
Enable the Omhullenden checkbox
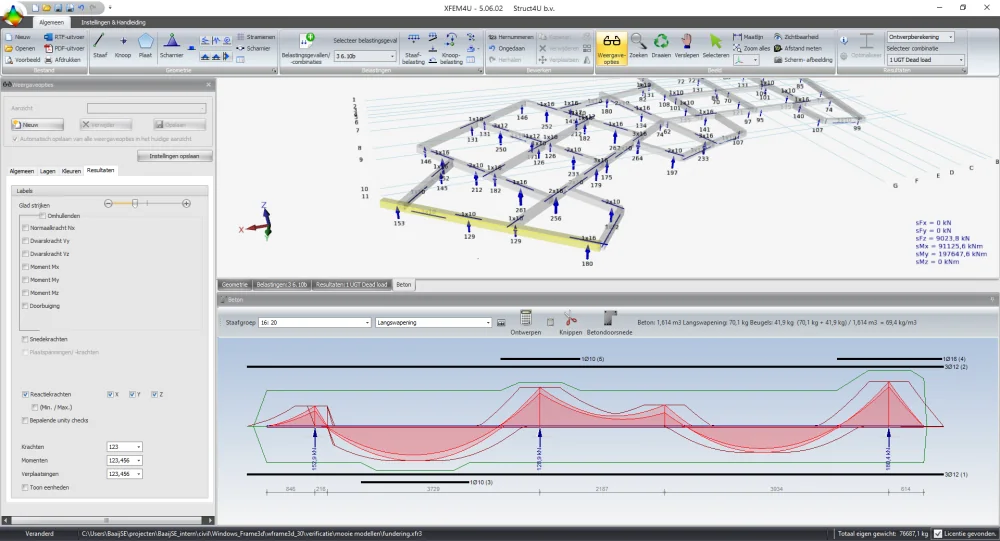43,216
